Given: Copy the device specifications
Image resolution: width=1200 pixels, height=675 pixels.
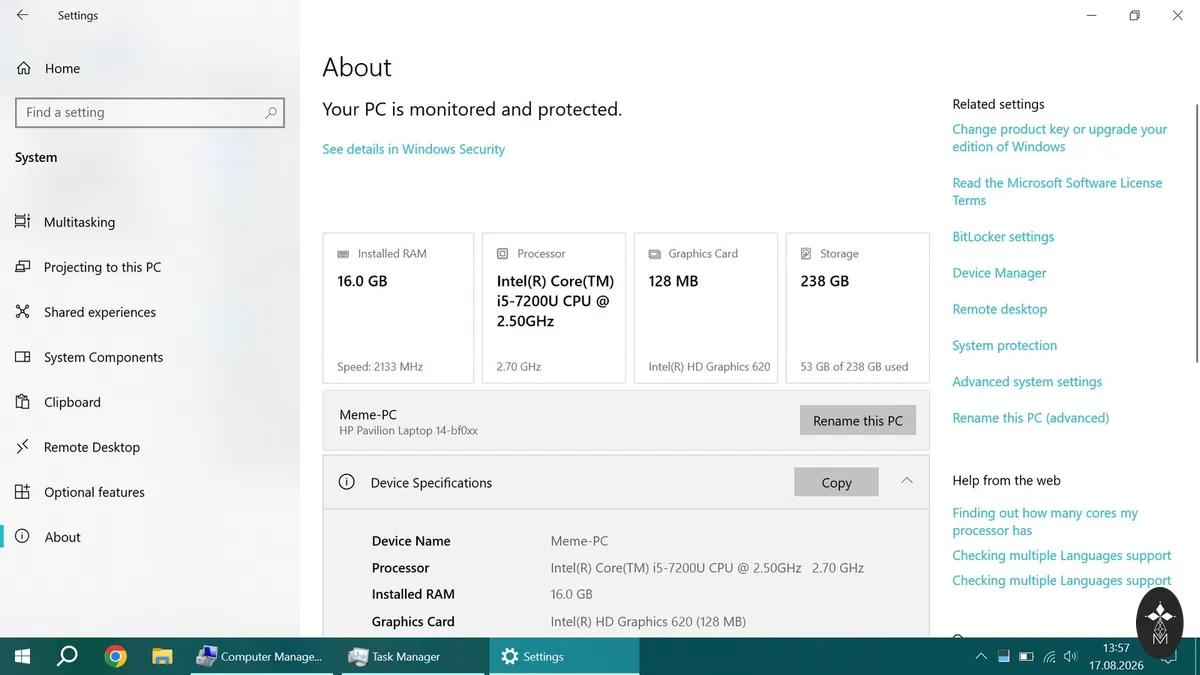Looking at the screenshot, I should click(x=836, y=482).
